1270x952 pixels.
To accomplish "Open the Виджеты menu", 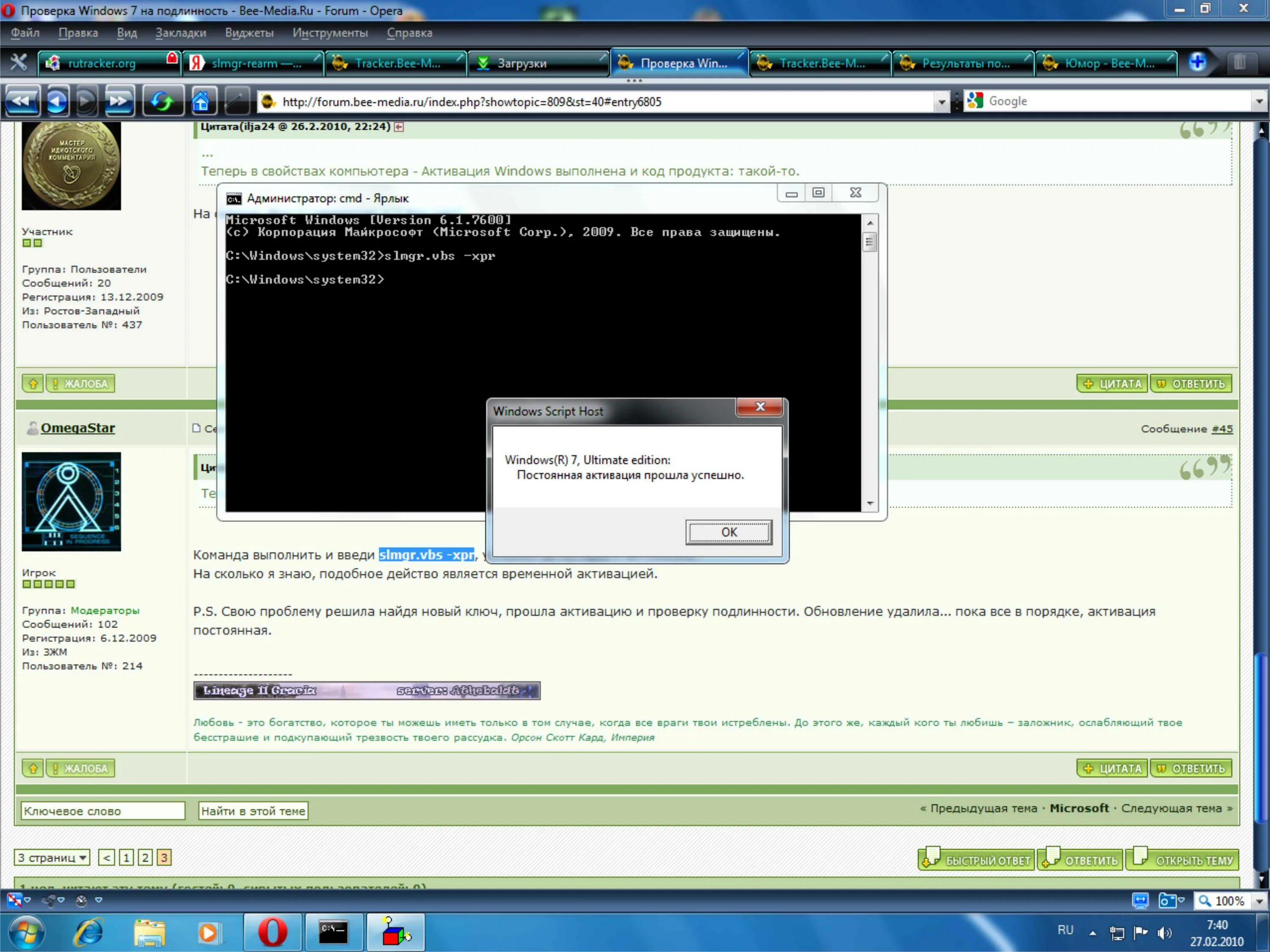I will click(249, 33).
